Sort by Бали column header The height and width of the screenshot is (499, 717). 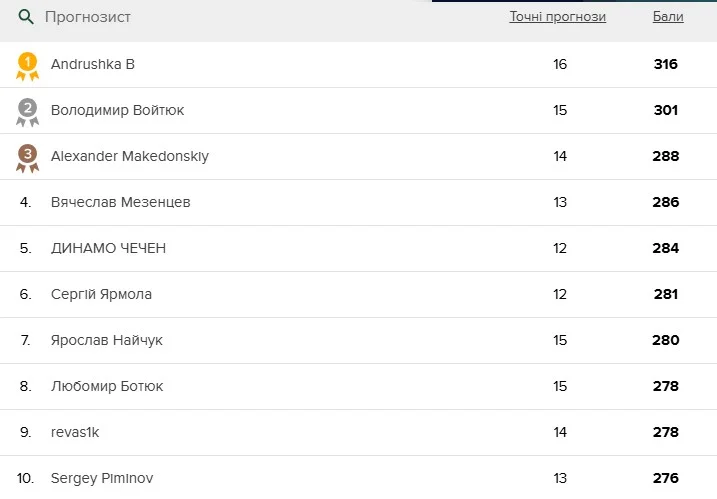click(x=668, y=17)
